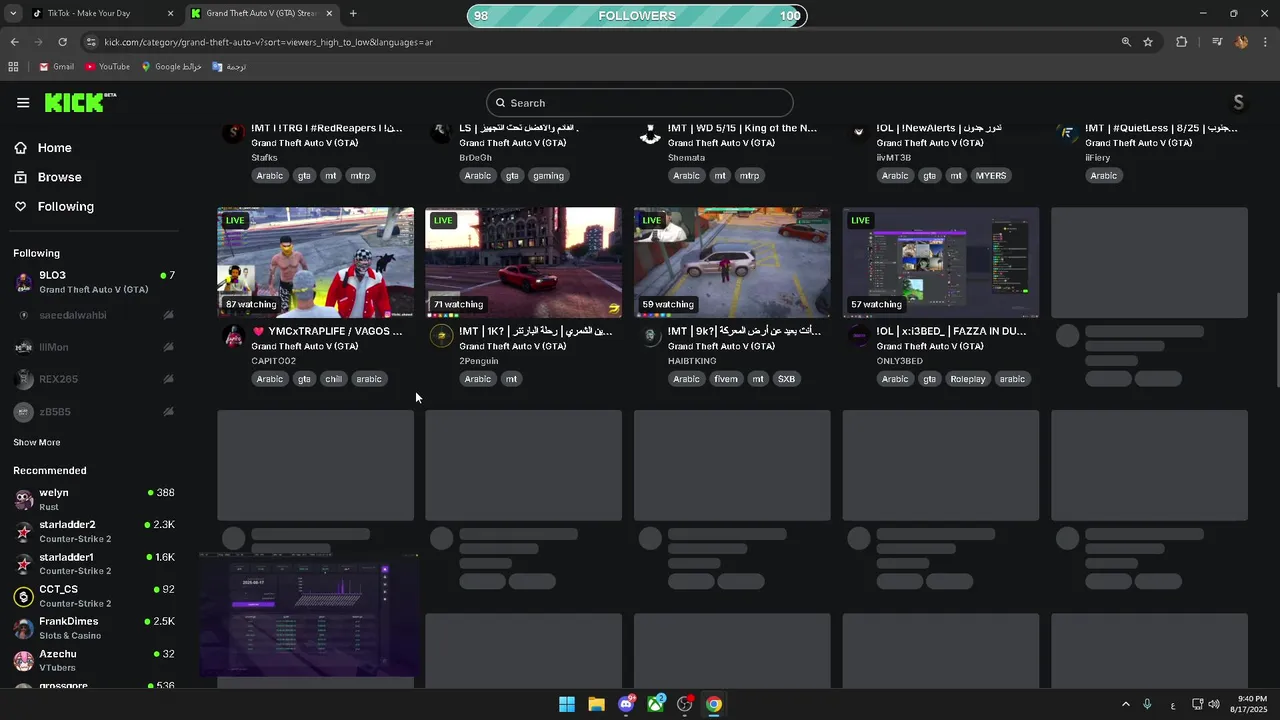Viewport: 1280px width, 720px height.
Task: Click HAIBTKING streamer avatar icon
Action: tap(650, 336)
